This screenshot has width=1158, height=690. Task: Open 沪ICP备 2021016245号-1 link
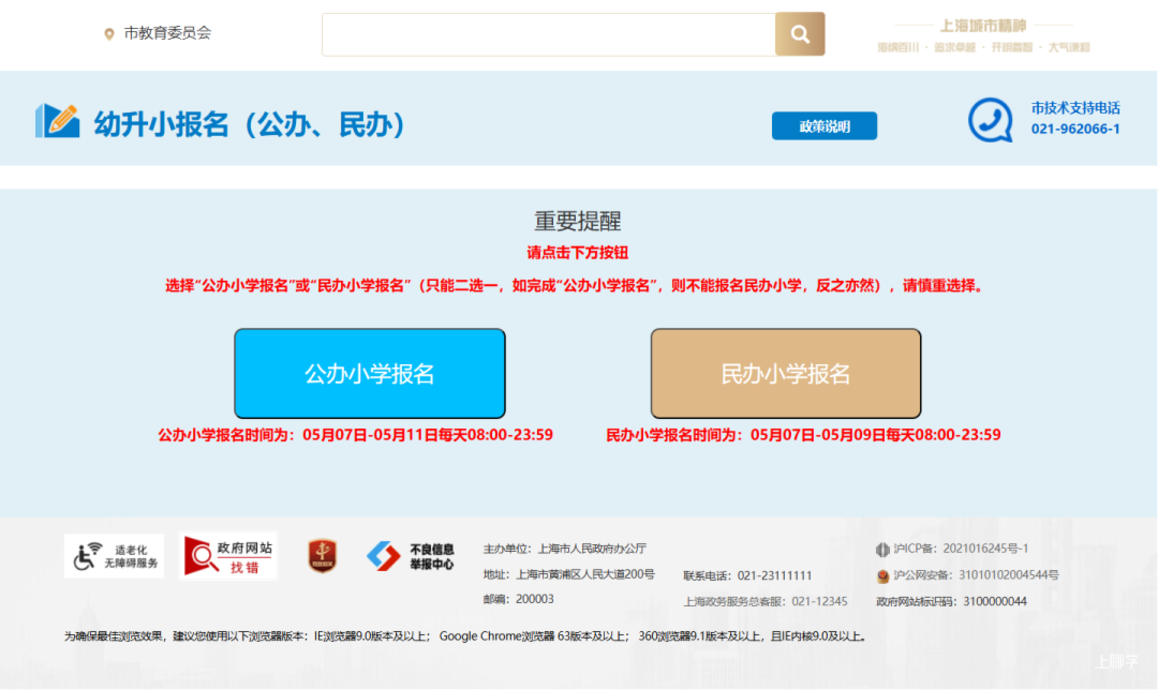961,549
